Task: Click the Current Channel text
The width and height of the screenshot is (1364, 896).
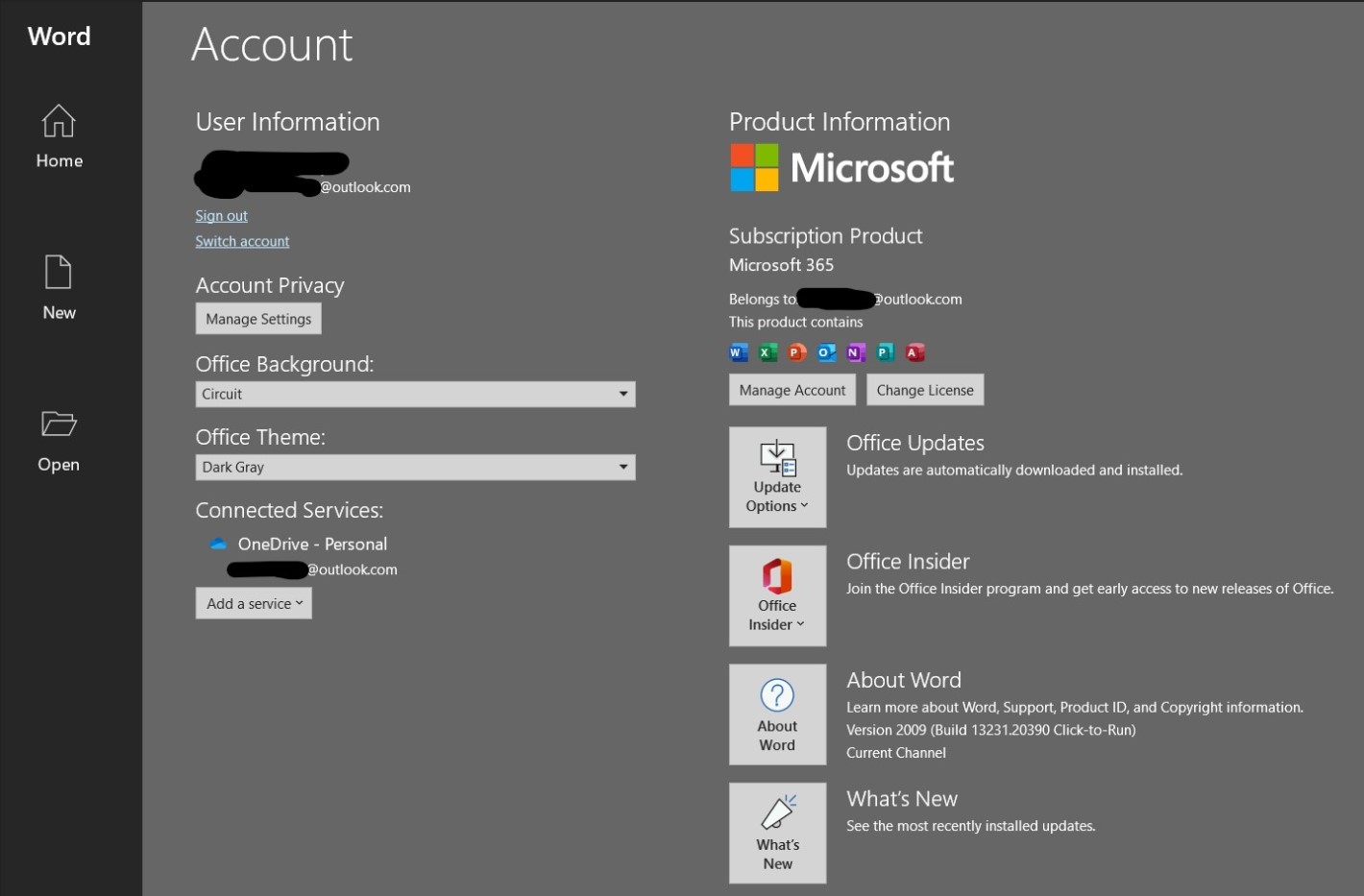Action: [x=896, y=753]
